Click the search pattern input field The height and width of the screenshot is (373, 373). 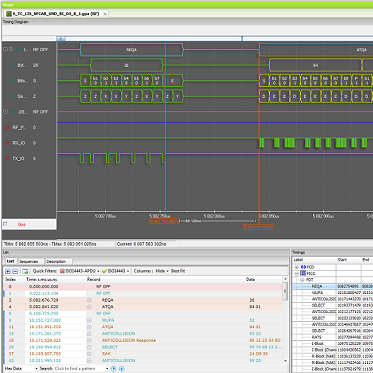coord(79,369)
